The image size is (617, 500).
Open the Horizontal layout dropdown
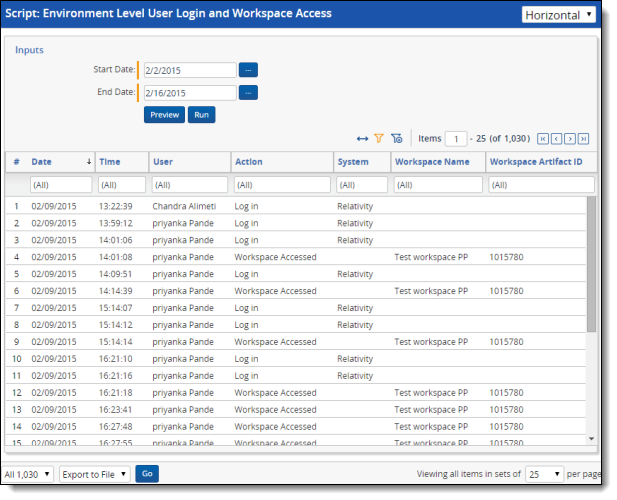click(x=558, y=15)
